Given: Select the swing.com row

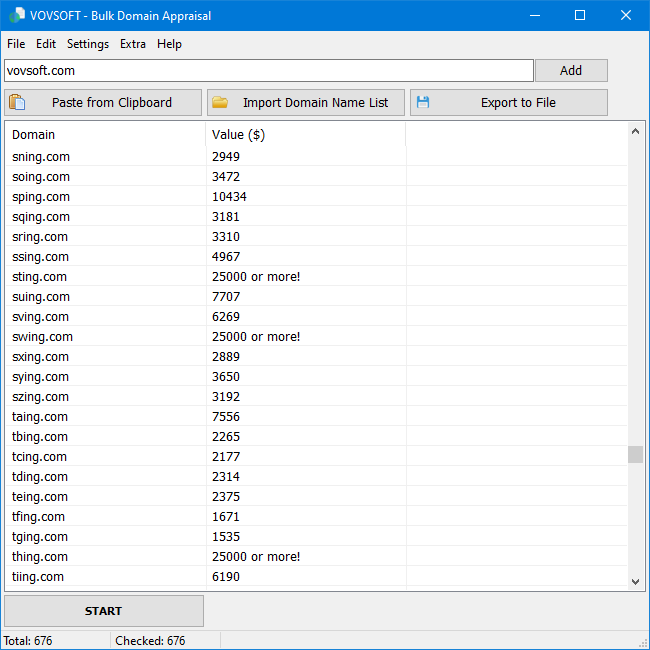Looking at the screenshot, I should [316, 337].
